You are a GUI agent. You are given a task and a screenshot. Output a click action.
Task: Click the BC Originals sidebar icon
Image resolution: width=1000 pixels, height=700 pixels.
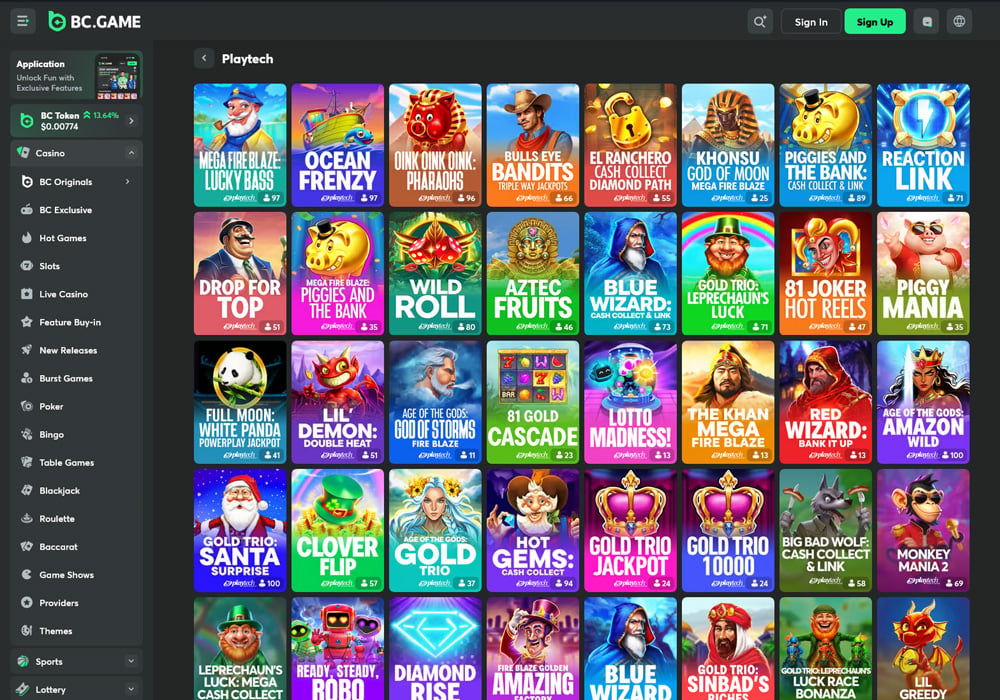pos(27,182)
